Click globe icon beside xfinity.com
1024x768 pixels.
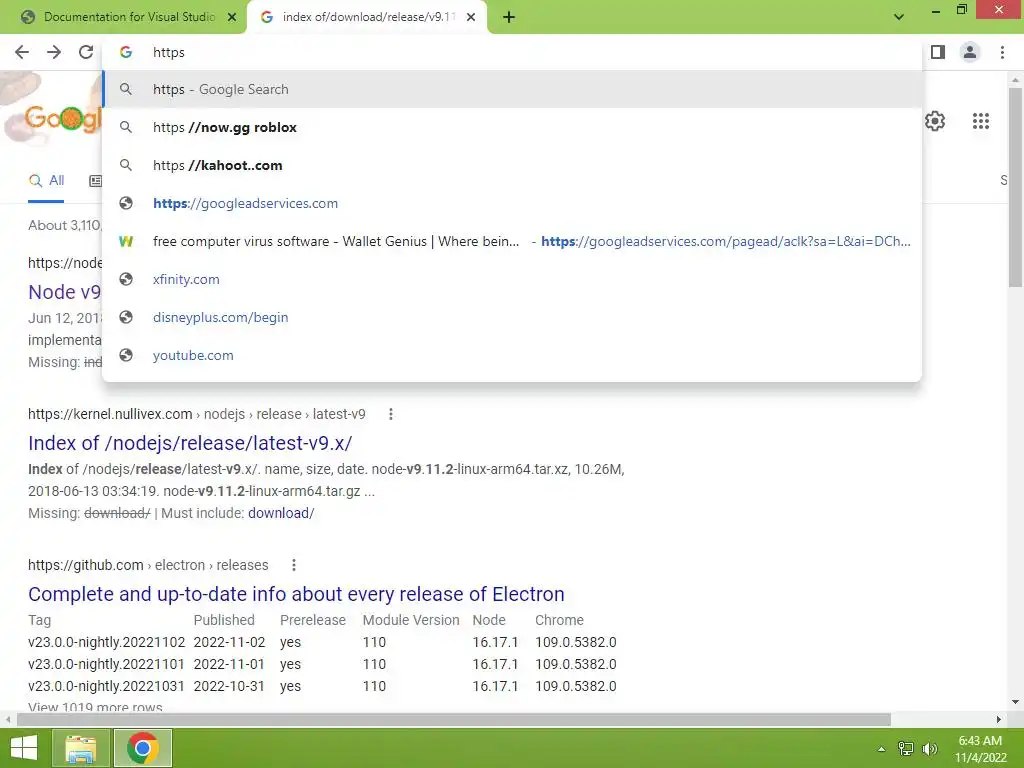pos(126,279)
